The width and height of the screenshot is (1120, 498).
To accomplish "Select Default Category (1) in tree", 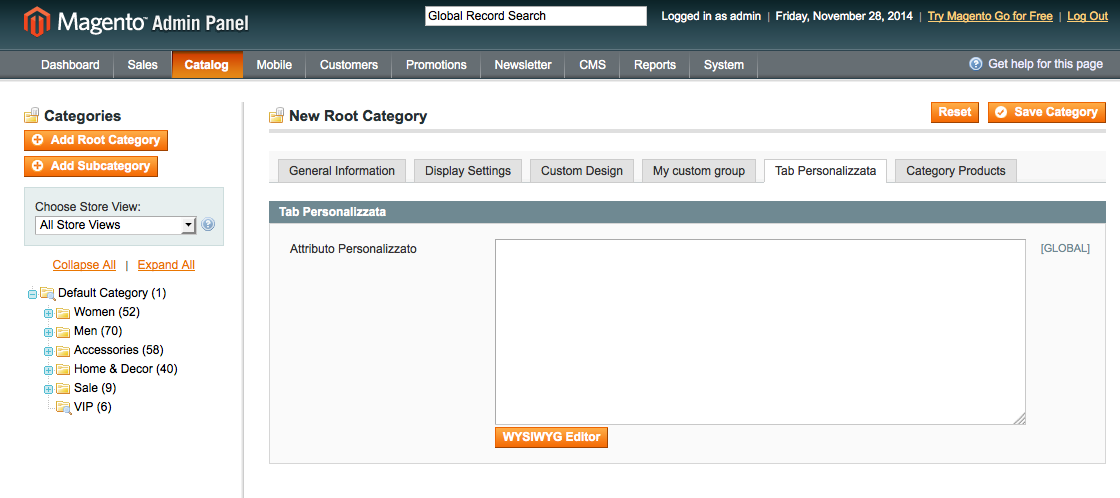I will point(112,293).
